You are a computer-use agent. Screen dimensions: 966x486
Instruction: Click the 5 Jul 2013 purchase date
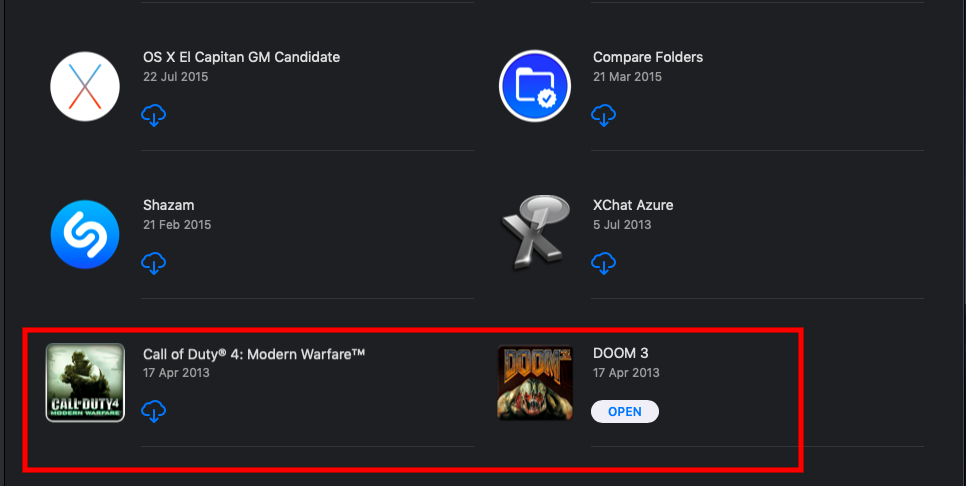tap(622, 225)
